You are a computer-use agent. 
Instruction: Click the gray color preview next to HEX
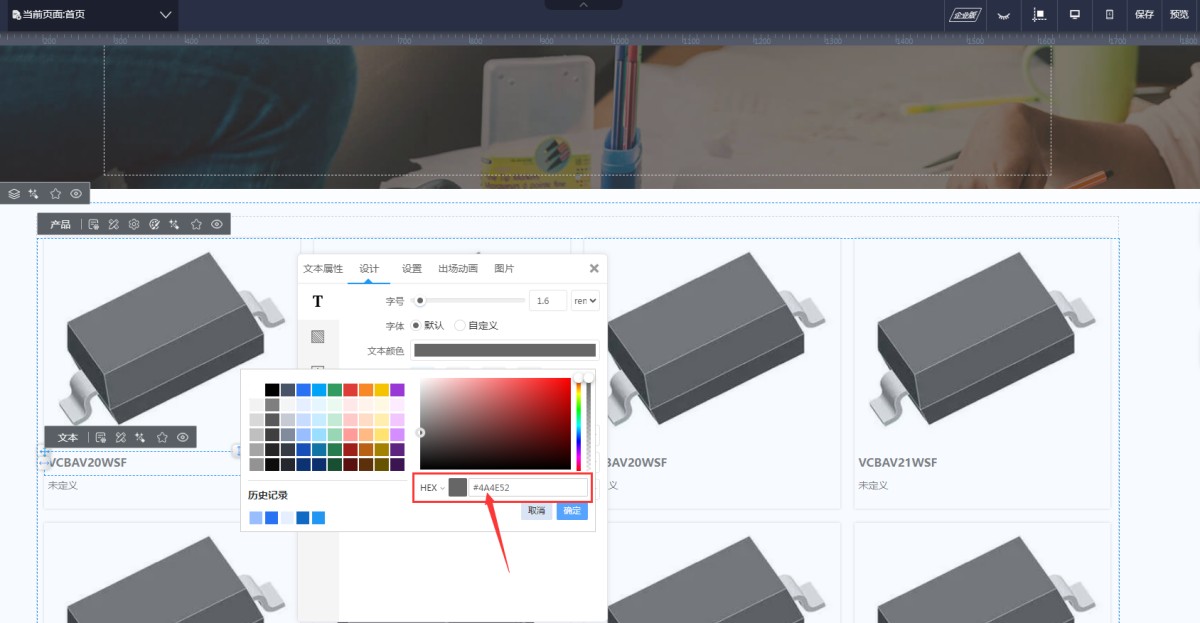pyautogui.click(x=458, y=487)
